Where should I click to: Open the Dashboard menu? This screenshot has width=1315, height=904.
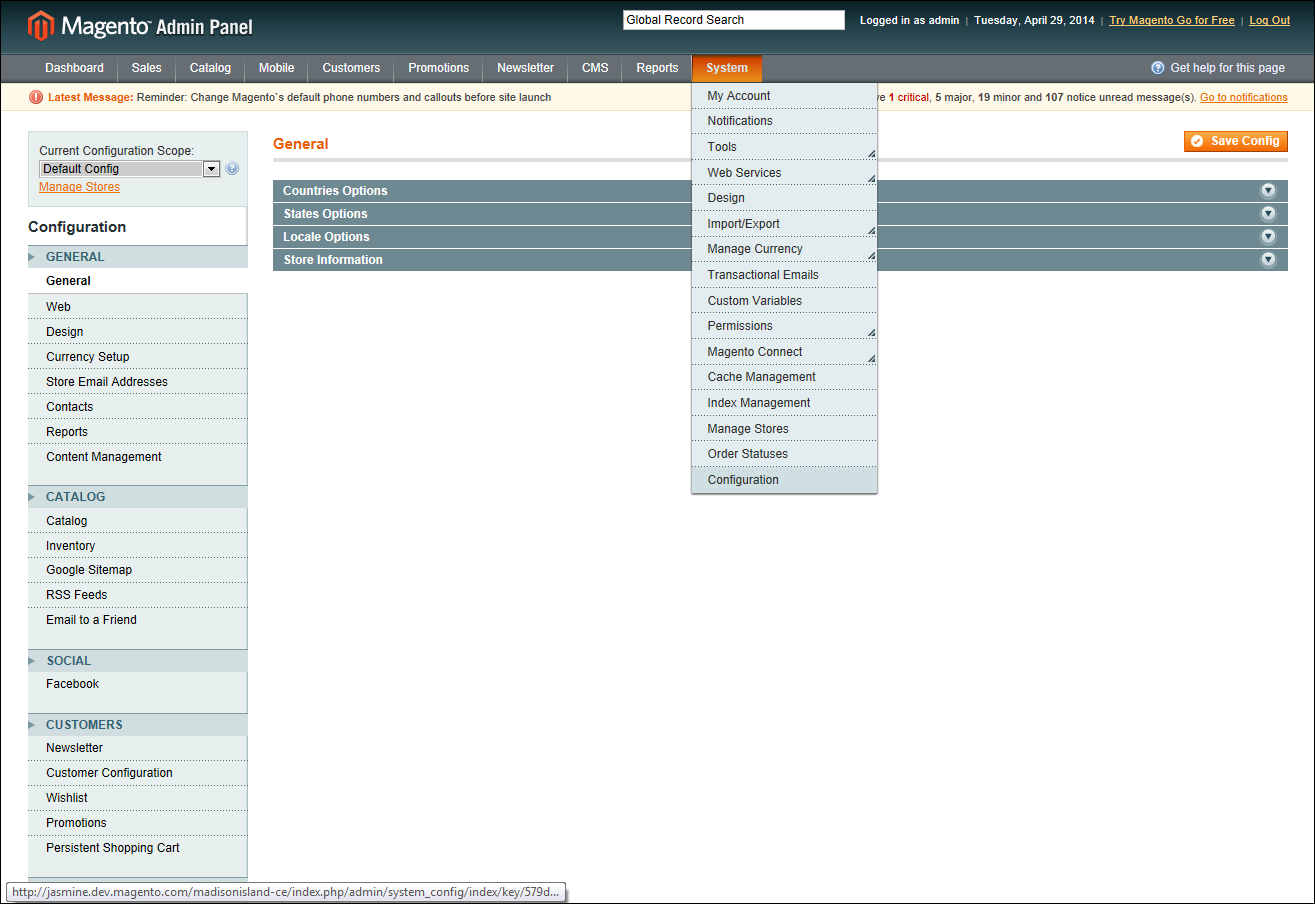[x=74, y=68]
